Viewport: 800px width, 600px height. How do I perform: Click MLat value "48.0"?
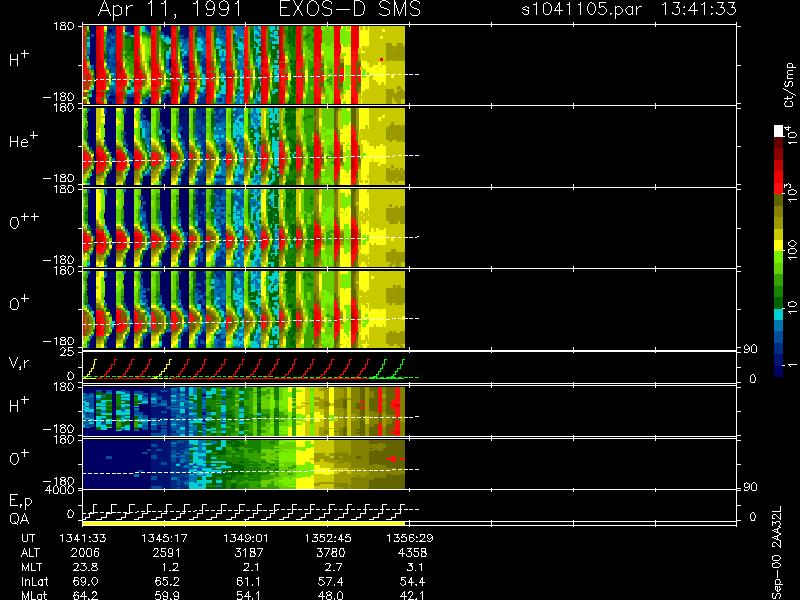tap(331, 595)
